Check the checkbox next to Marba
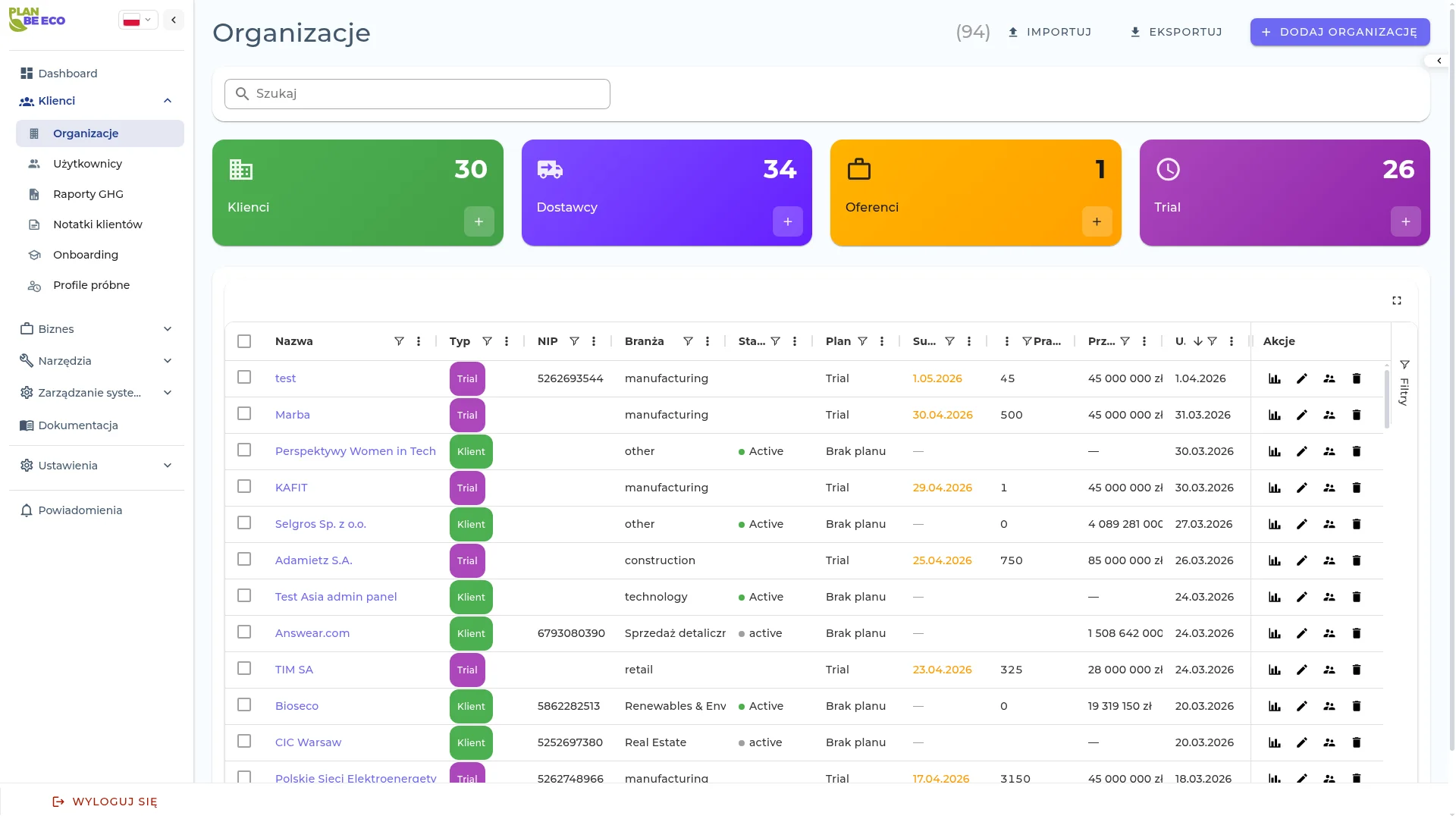Screen dimensions: 1456x819 (244, 414)
